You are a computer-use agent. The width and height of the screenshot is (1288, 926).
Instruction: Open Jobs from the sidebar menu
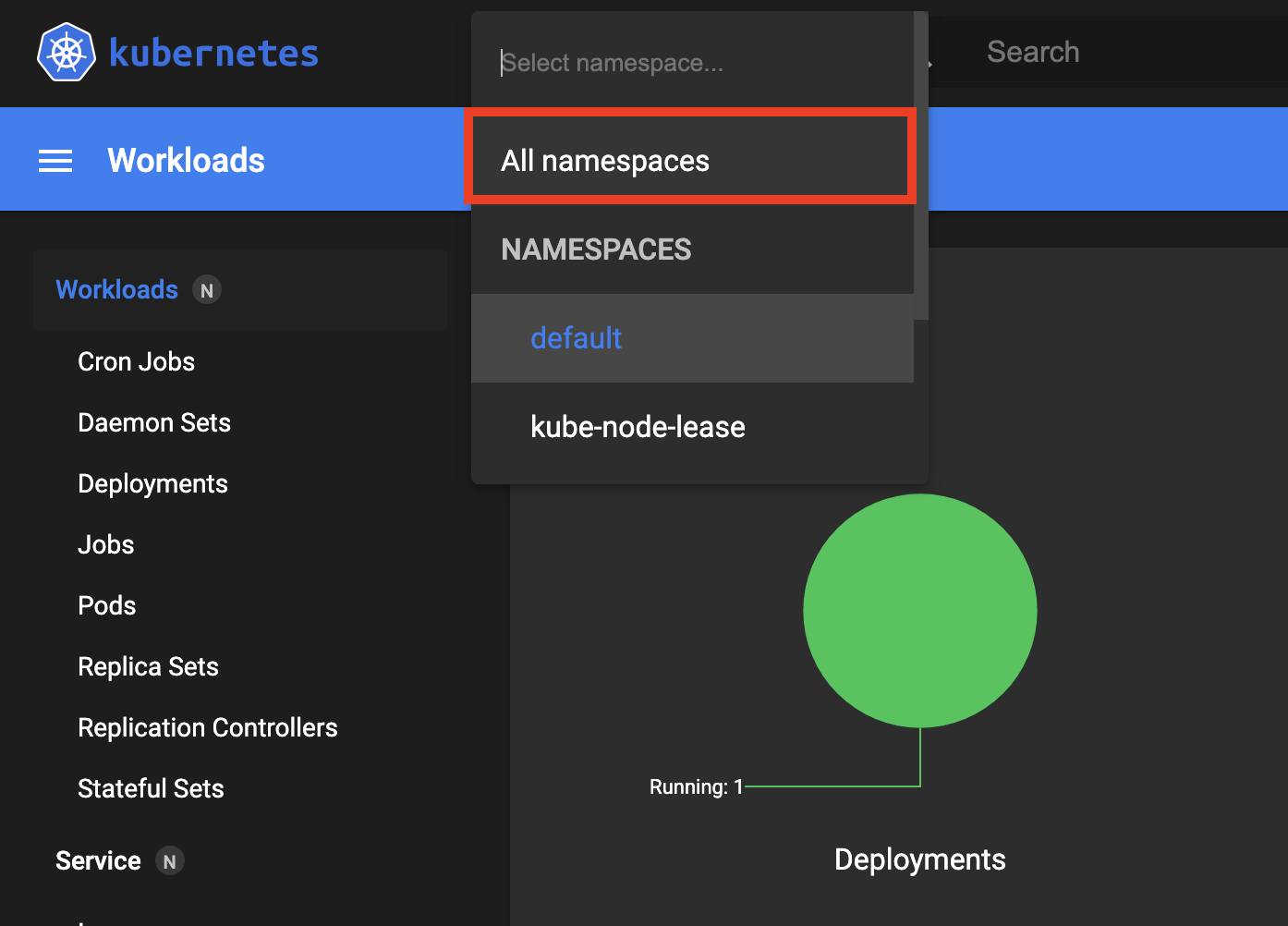(x=105, y=544)
